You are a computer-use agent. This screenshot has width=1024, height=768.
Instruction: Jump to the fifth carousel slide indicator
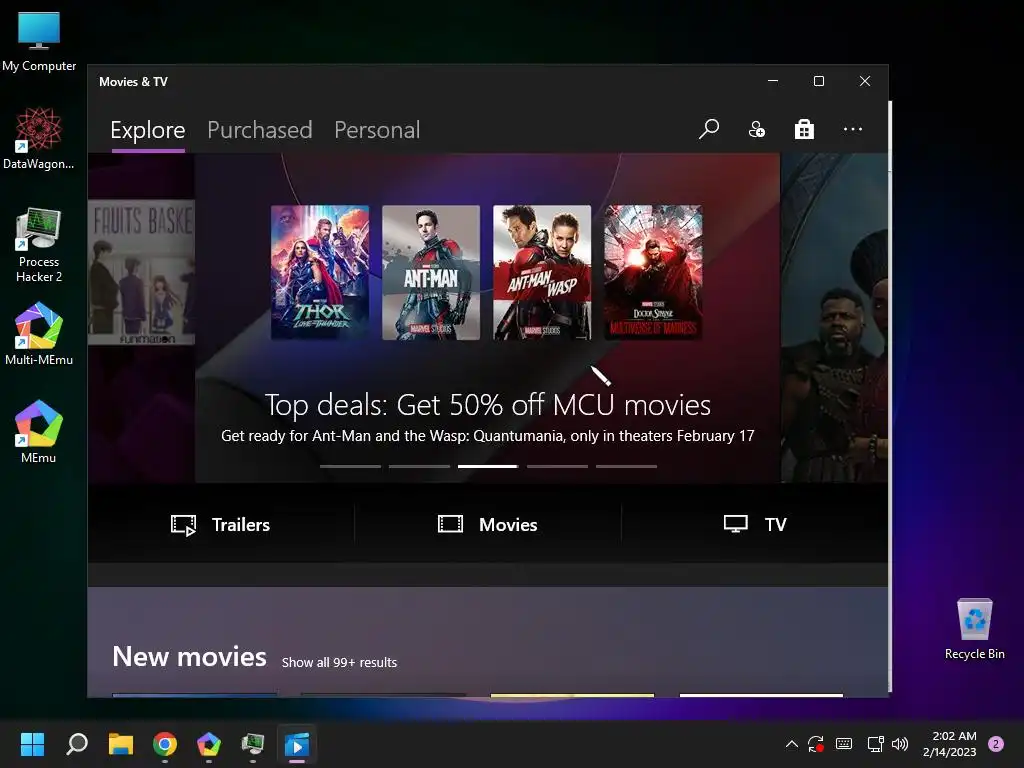pos(626,466)
